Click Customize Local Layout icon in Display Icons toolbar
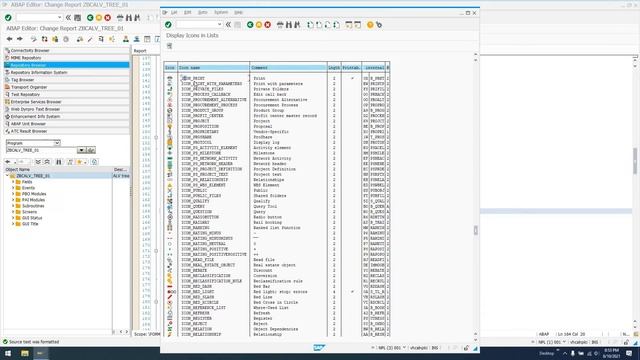640x360 pixels. click(x=379, y=25)
